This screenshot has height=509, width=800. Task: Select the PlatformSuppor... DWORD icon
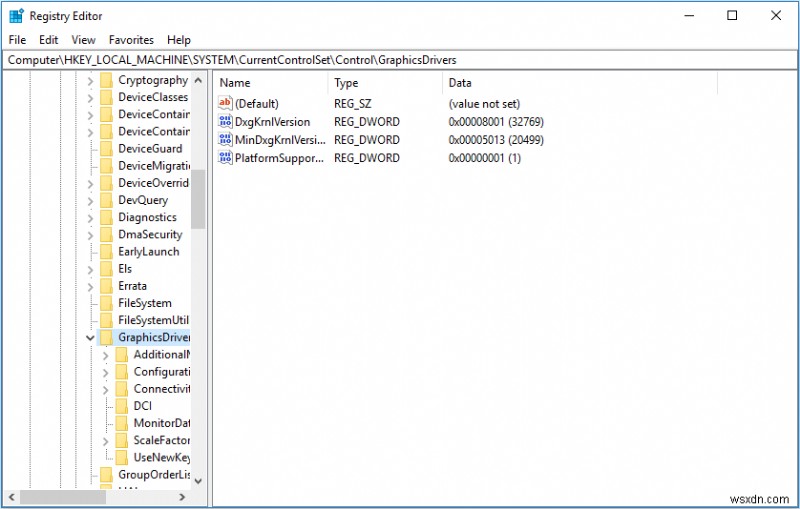(225, 158)
